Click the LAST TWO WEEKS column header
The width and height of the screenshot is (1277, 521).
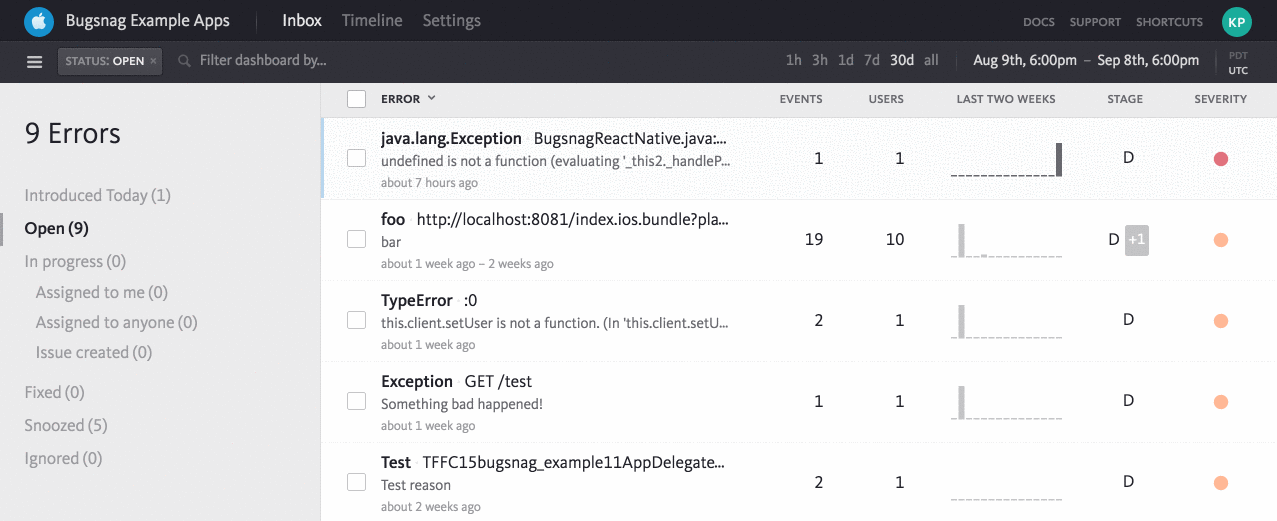[x=1006, y=99]
